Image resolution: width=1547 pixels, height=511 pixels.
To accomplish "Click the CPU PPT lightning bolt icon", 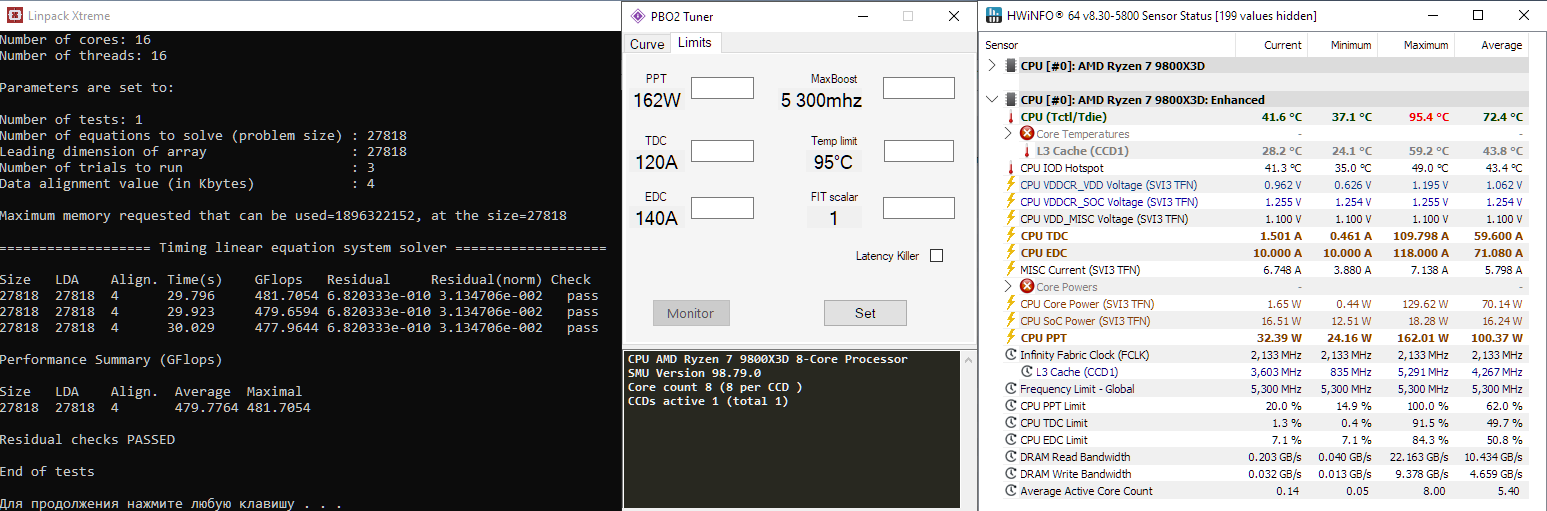I will [x=1011, y=338].
